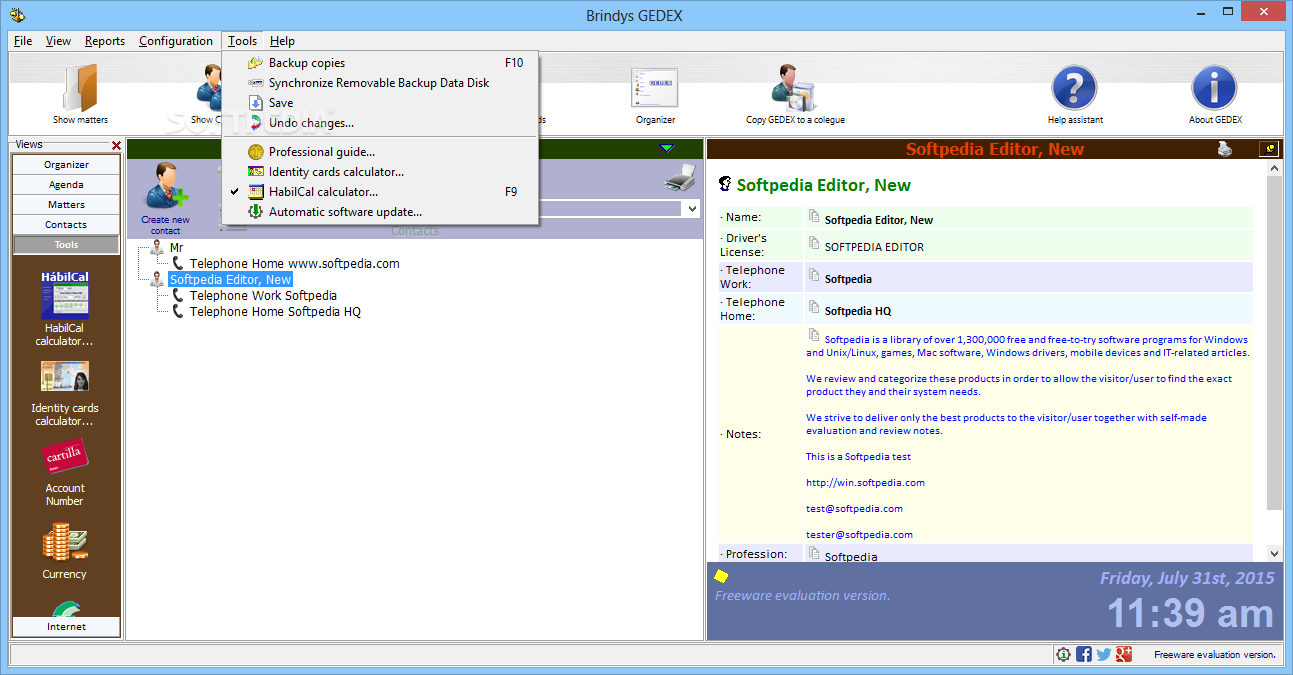Open the View menu
This screenshot has height=675, width=1293.
click(58, 41)
